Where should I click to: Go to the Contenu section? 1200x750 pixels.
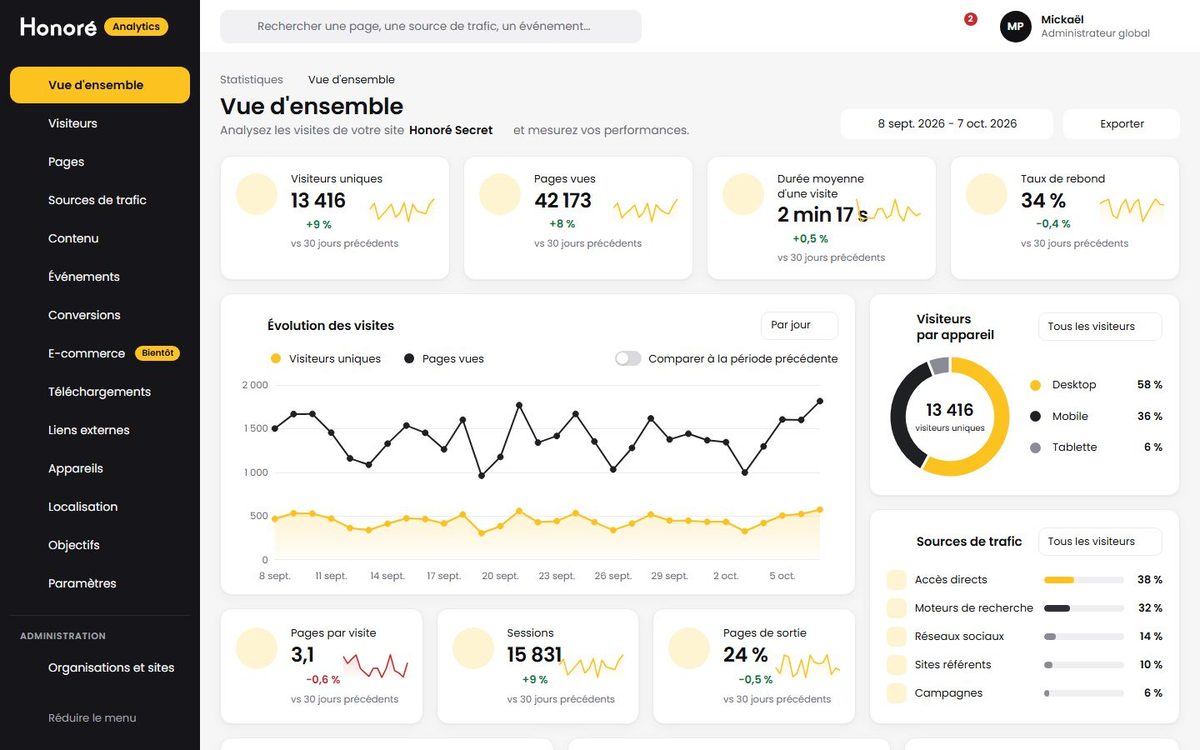[100, 238]
